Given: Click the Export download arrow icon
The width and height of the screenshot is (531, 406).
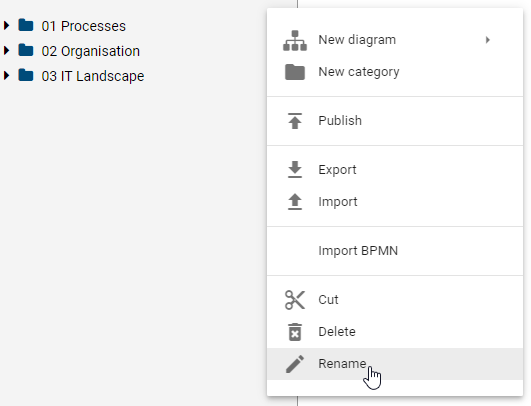Looking at the screenshot, I should point(295,170).
